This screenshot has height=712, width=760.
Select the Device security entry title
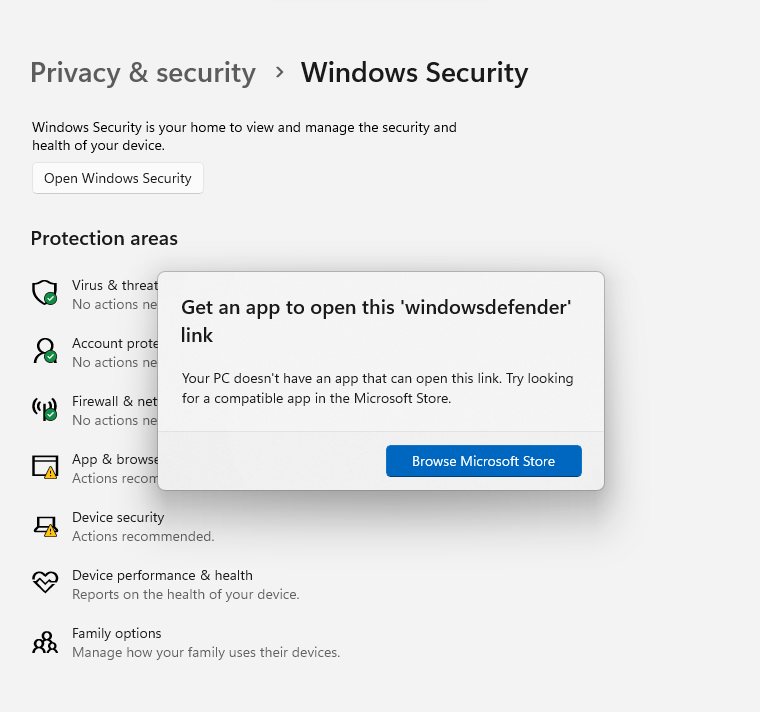118,517
